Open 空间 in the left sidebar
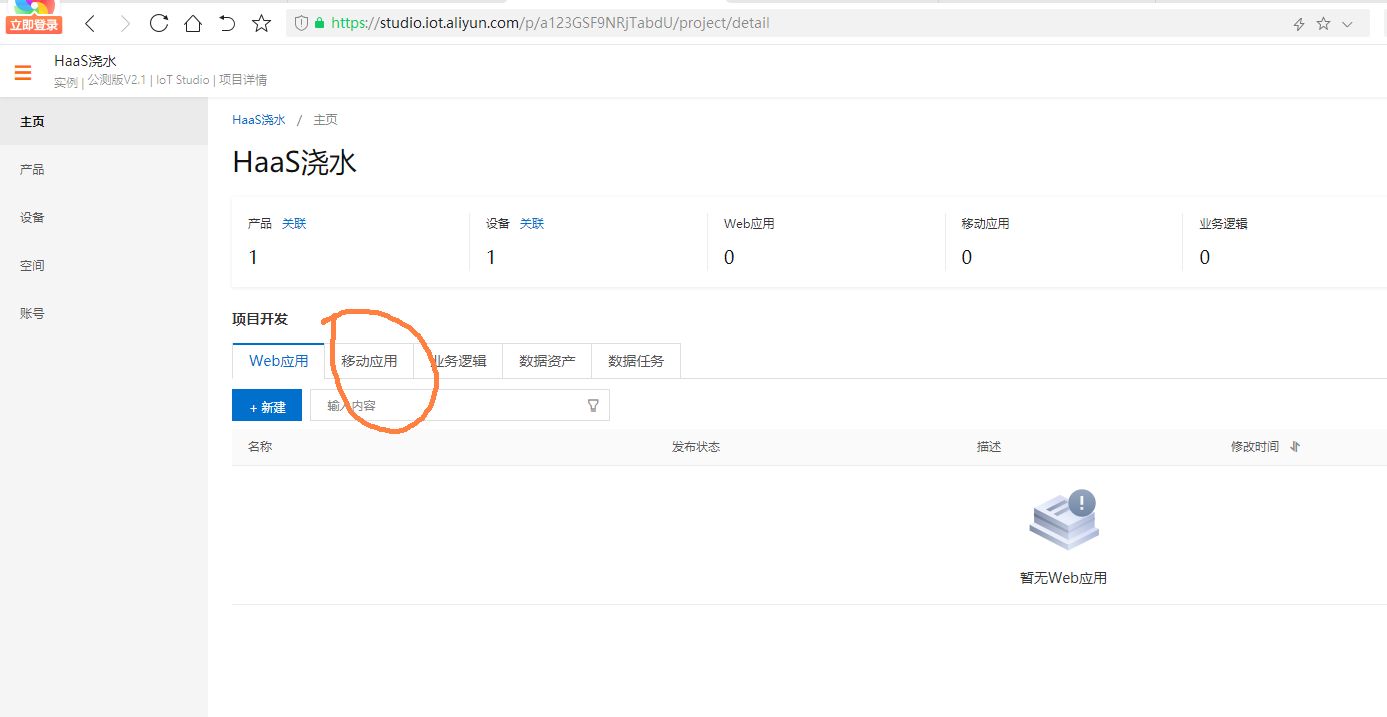The width and height of the screenshot is (1387, 717). [104, 266]
